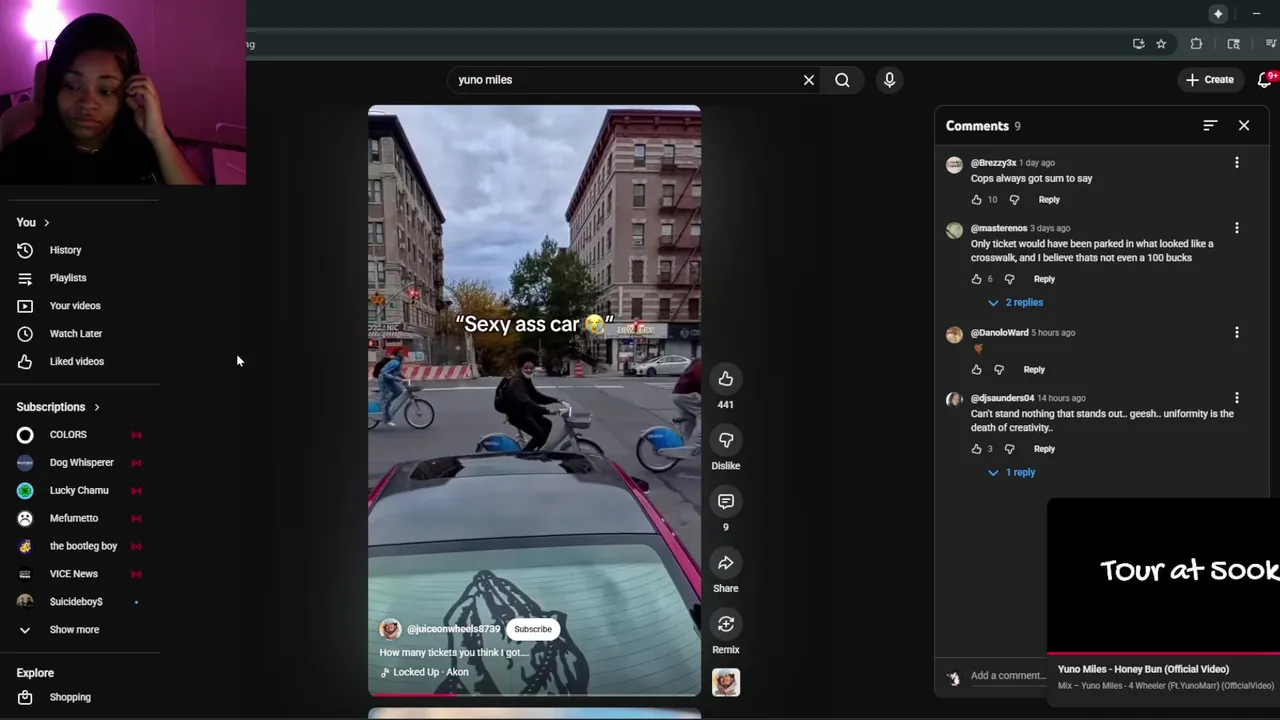Reply to the @DanoloWard comment

coord(1034,370)
